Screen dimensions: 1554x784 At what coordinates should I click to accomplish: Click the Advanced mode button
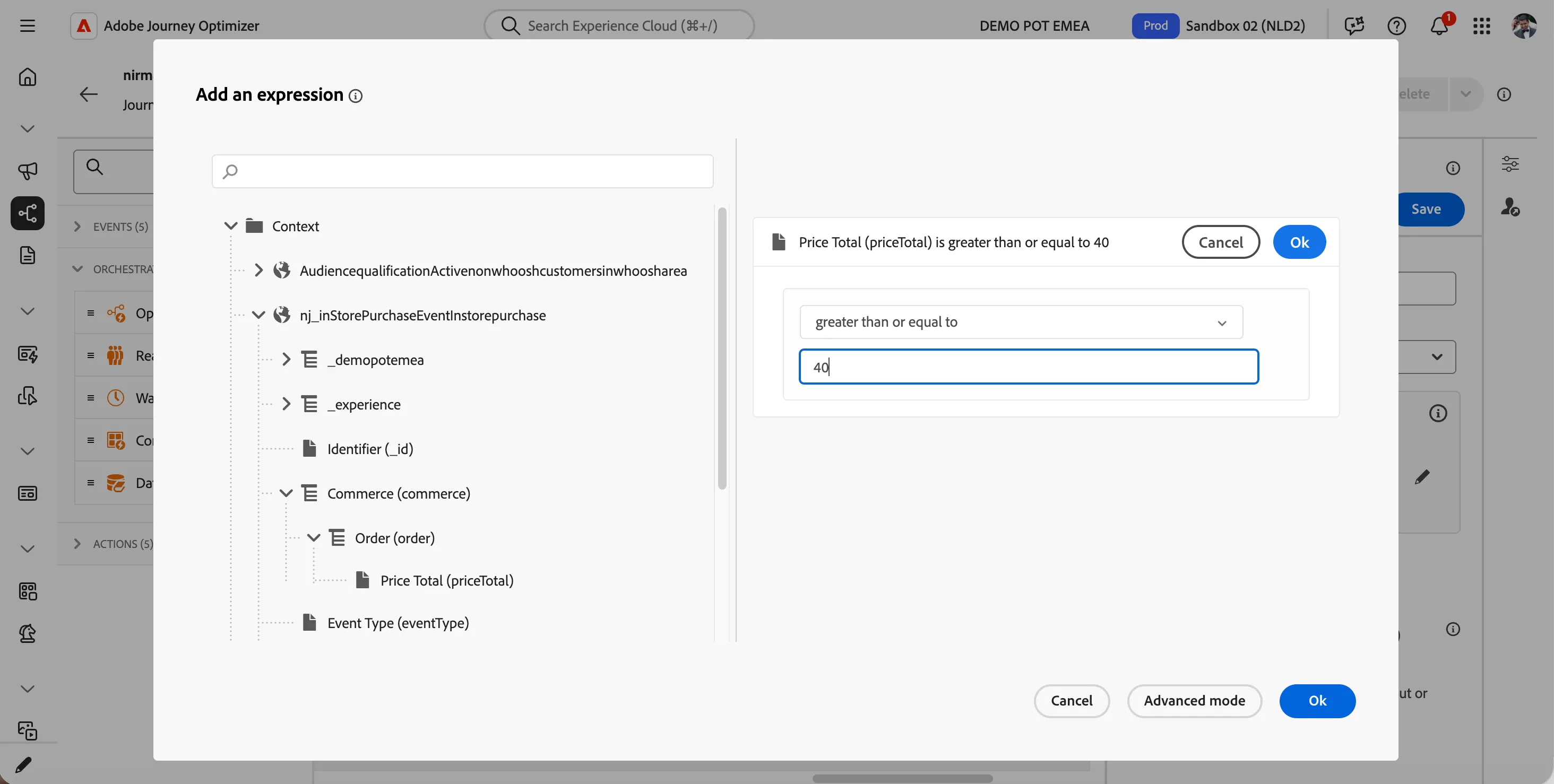pos(1195,701)
